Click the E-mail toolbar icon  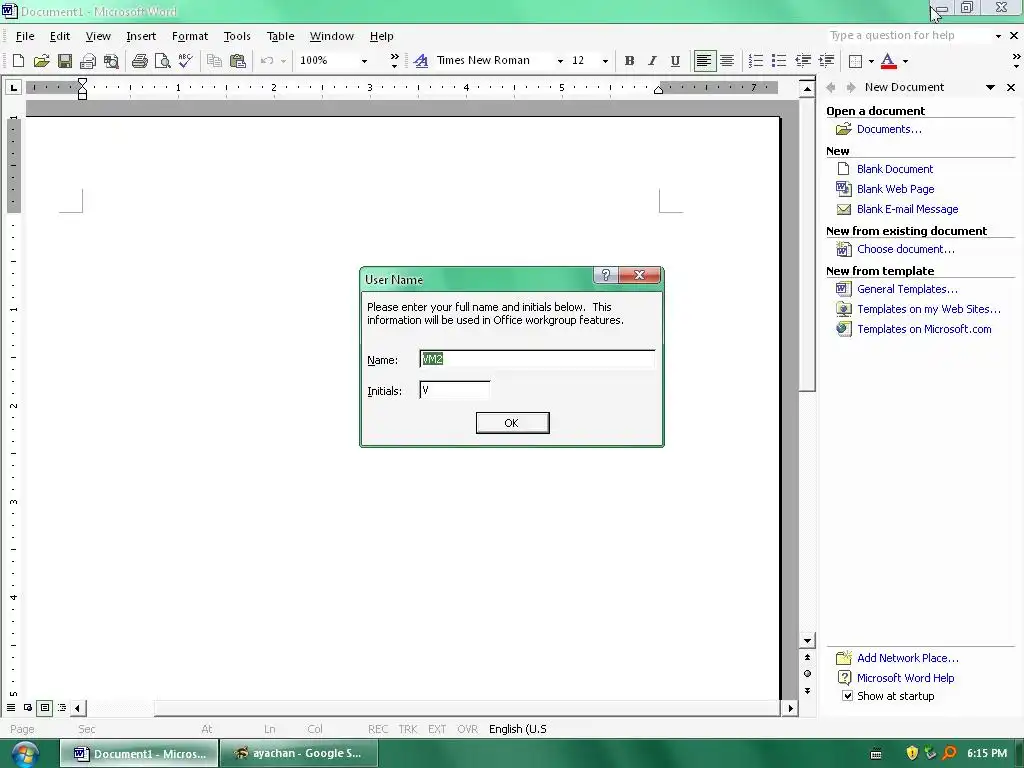pos(88,61)
